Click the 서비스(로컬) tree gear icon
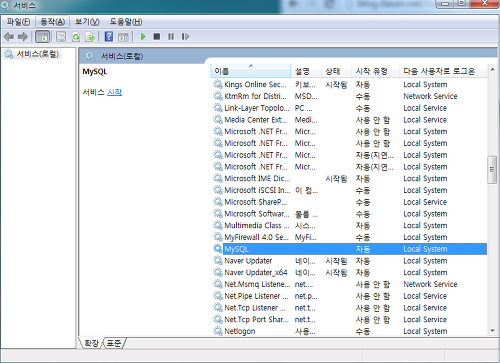 [x=9, y=54]
